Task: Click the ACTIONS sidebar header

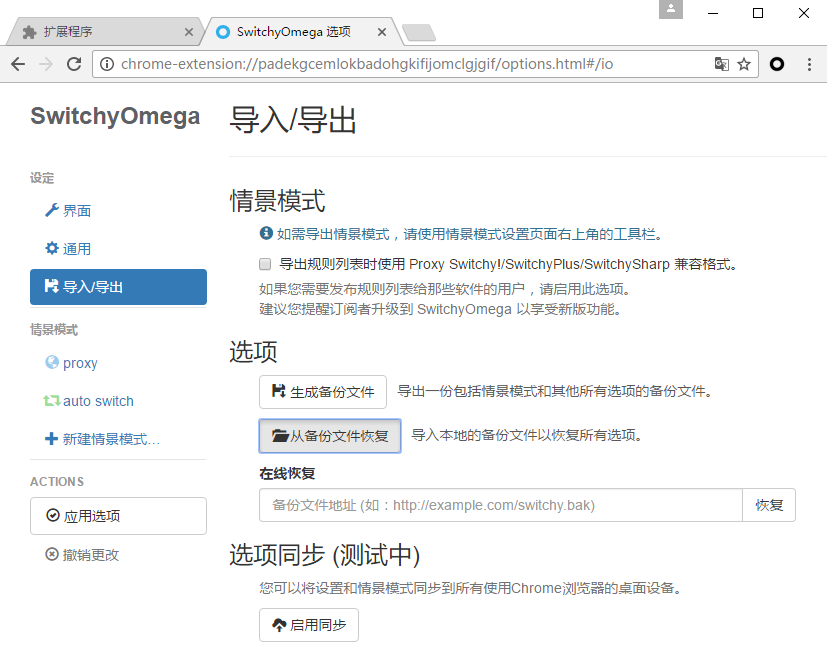Action: 57,482
